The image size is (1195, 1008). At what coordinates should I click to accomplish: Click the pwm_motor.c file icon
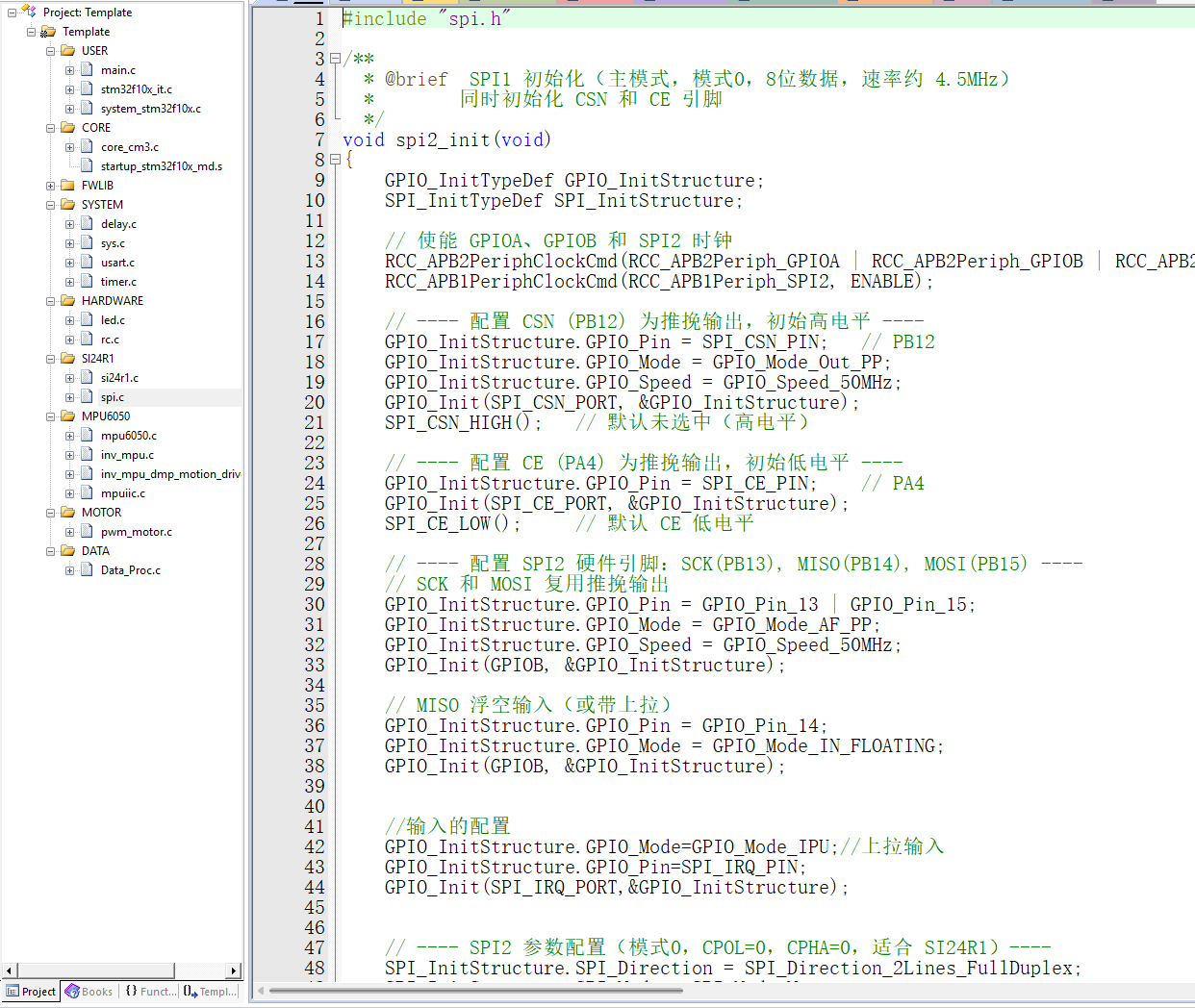(87, 531)
